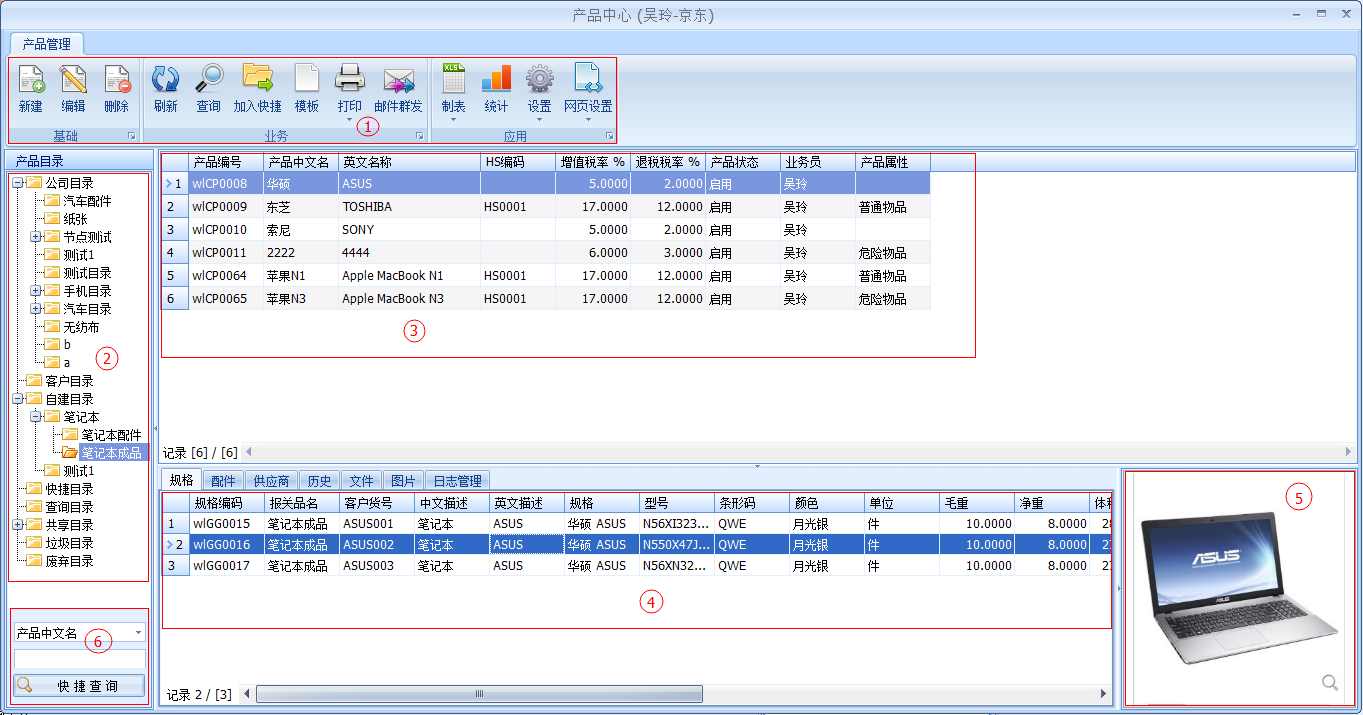Select the 客户目录 tree item

(69, 381)
